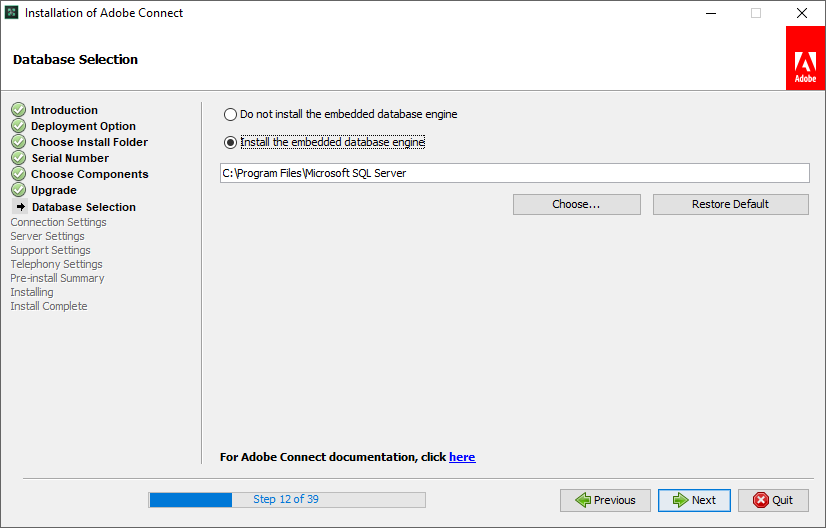This screenshot has height=528, width=826.
Task: Select 'Do not install the embedded database engine'
Action: pos(340,114)
